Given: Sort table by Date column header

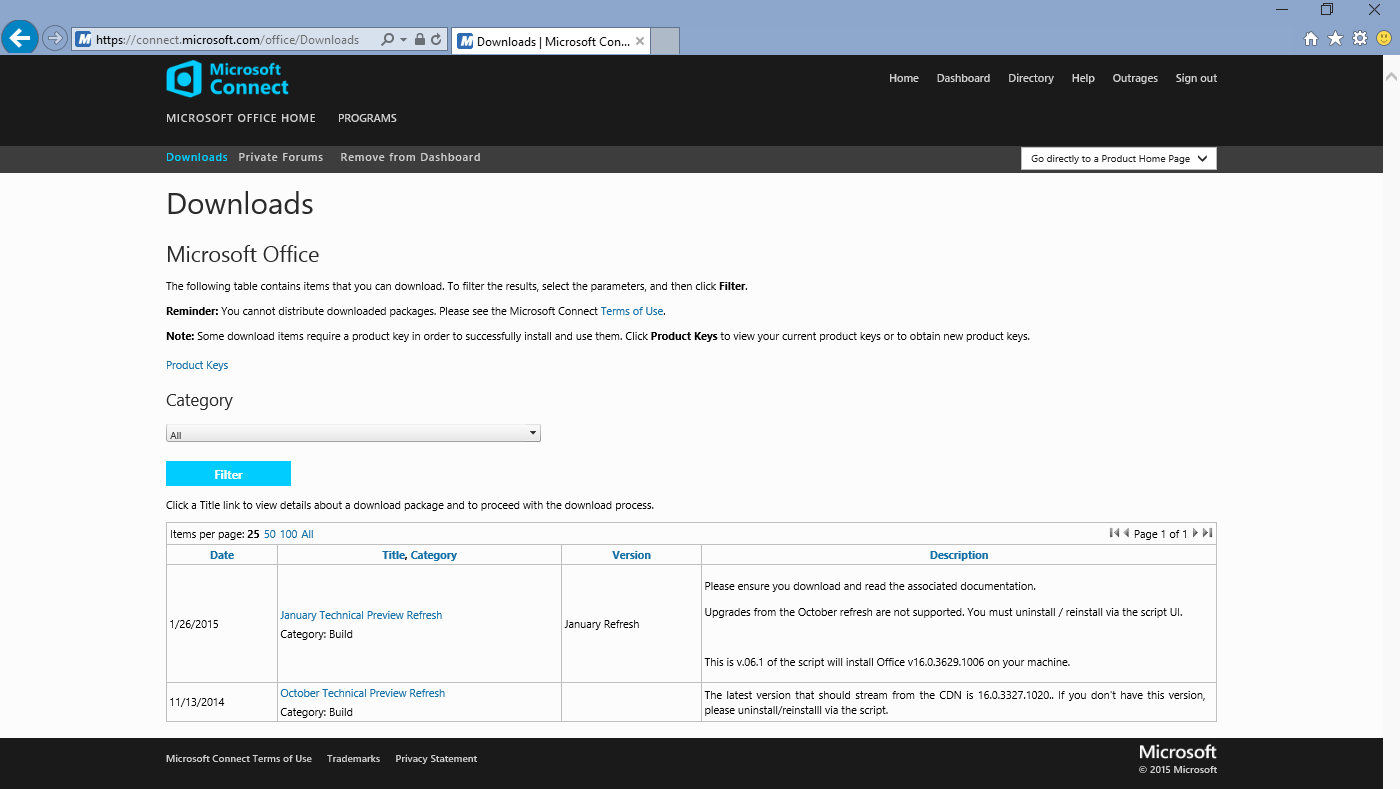Looking at the screenshot, I should [x=222, y=555].
